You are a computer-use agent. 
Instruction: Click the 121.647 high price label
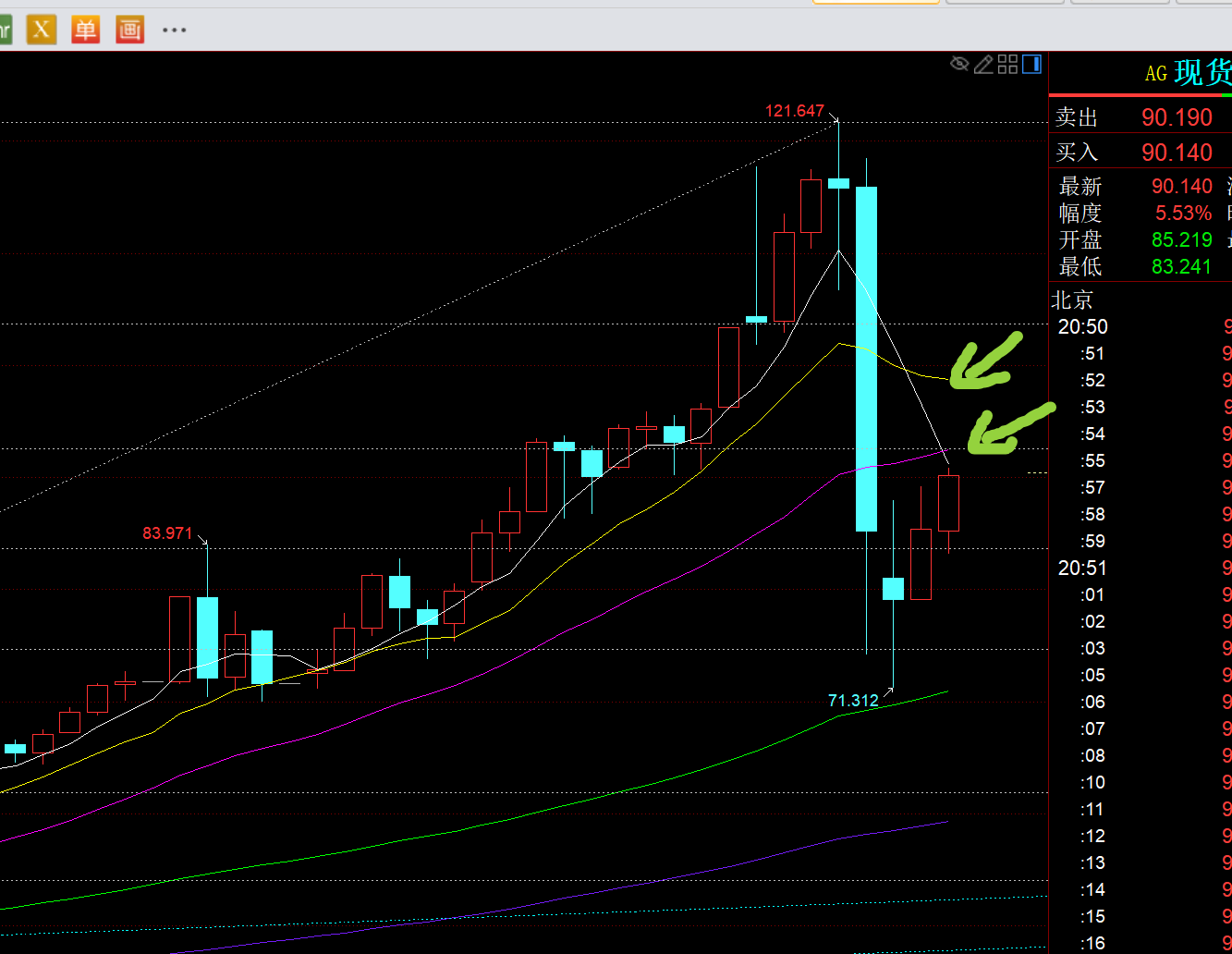[794, 111]
